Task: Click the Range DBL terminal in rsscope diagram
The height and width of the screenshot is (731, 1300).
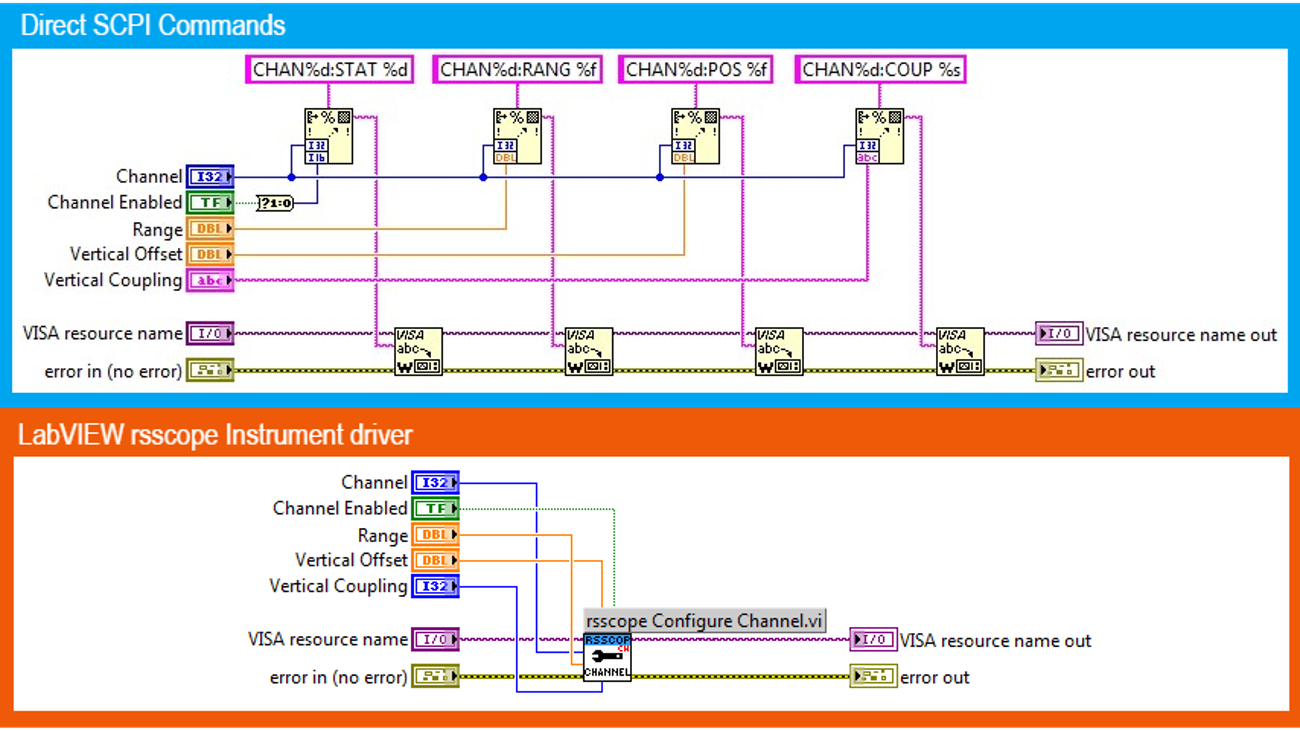Action: point(435,535)
